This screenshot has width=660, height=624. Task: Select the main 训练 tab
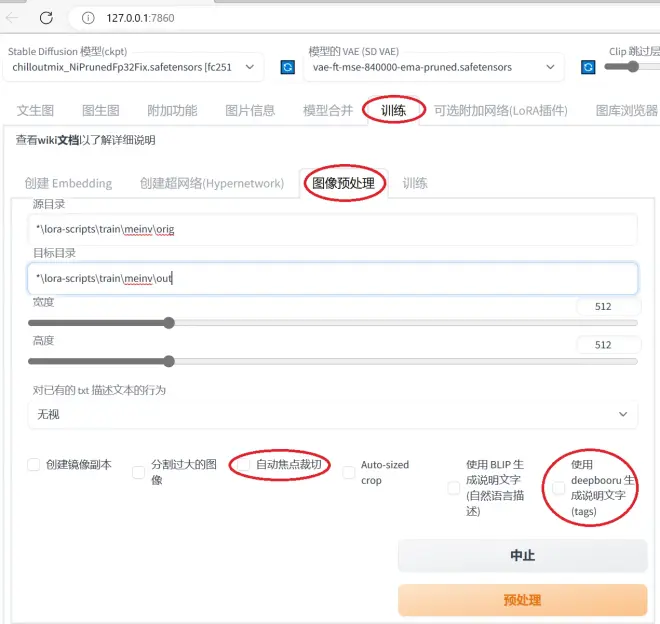pyautogui.click(x=394, y=110)
